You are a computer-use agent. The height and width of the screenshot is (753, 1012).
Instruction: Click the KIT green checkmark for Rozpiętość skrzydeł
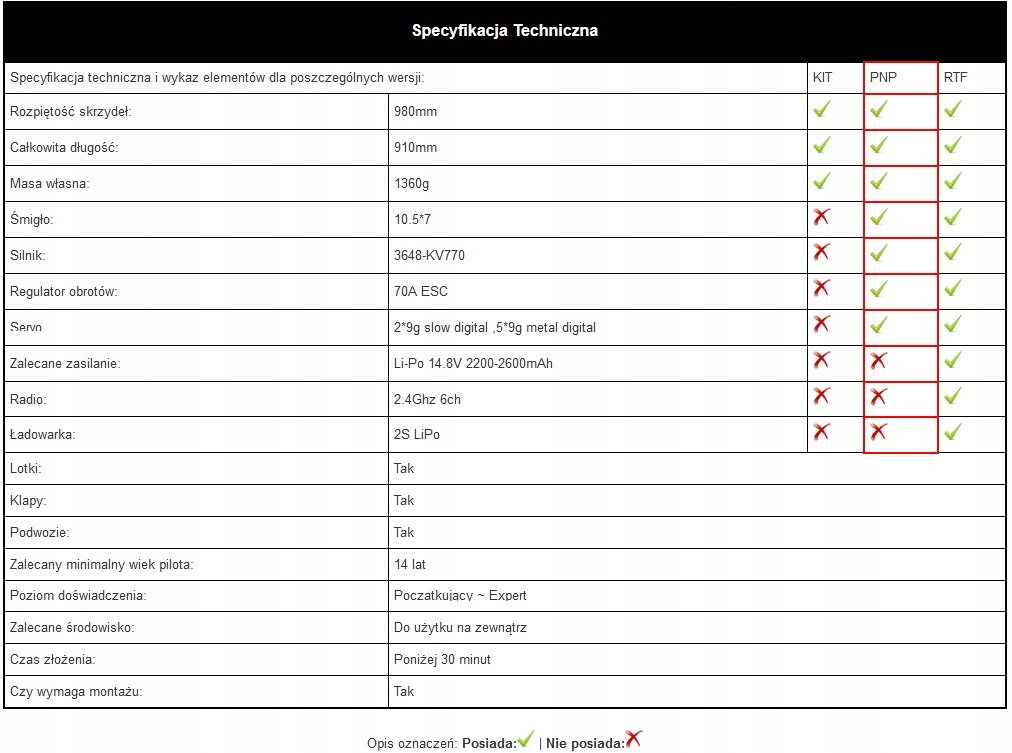pos(822,109)
